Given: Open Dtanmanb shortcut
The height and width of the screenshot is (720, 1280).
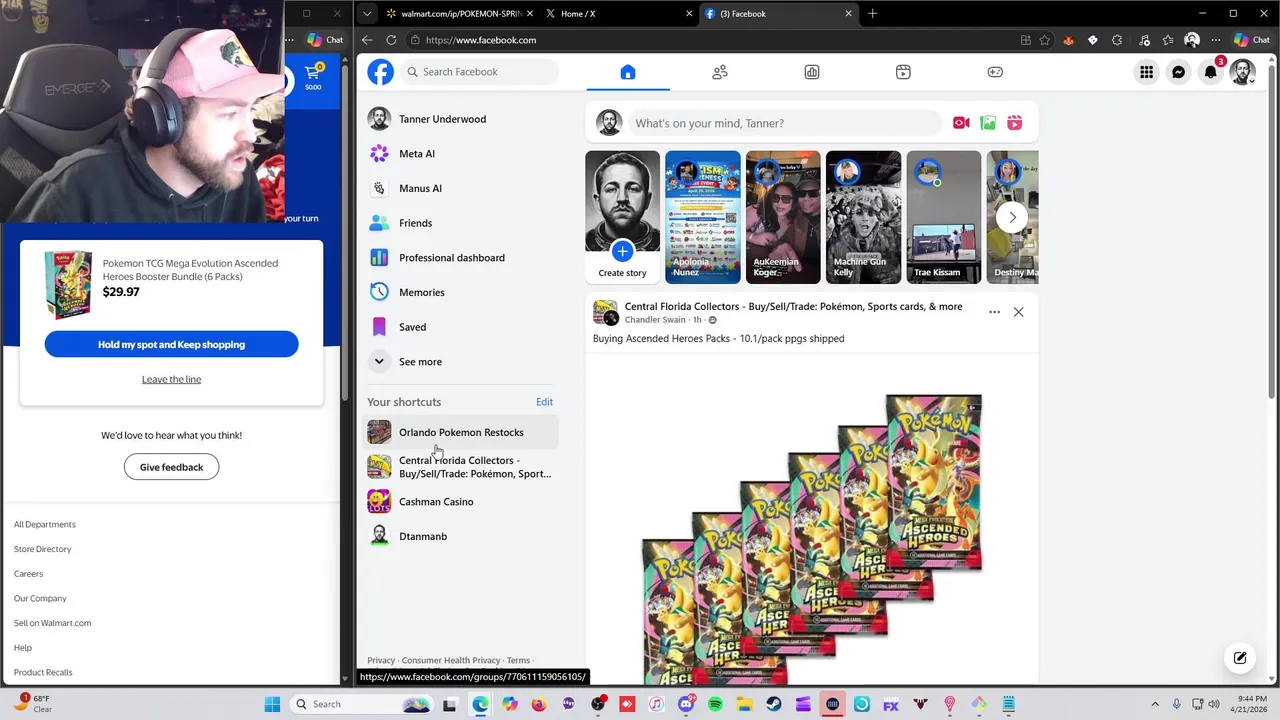Looking at the screenshot, I should (461, 536).
